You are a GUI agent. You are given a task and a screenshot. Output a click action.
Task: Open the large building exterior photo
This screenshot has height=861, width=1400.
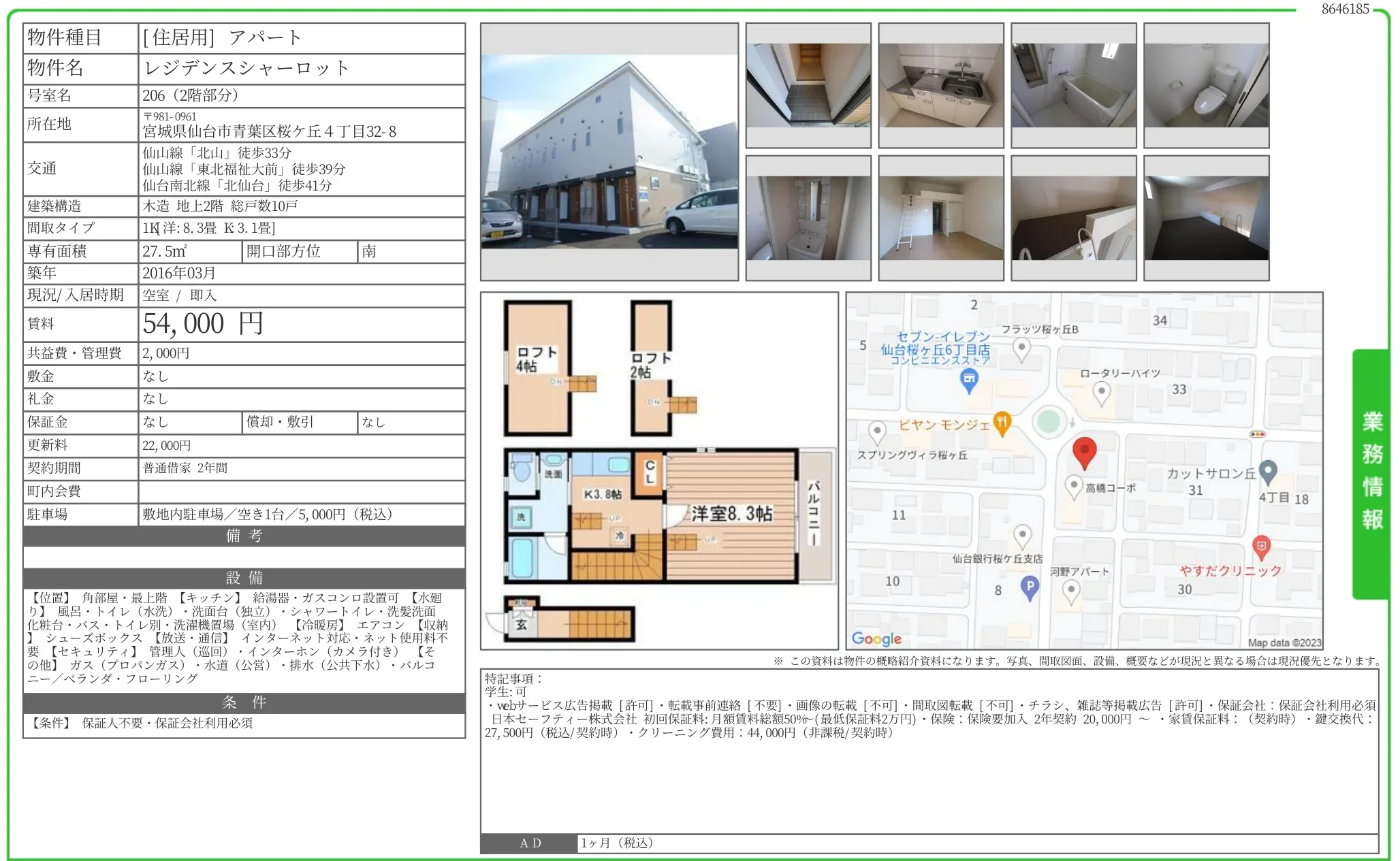[x=609, y=152]
